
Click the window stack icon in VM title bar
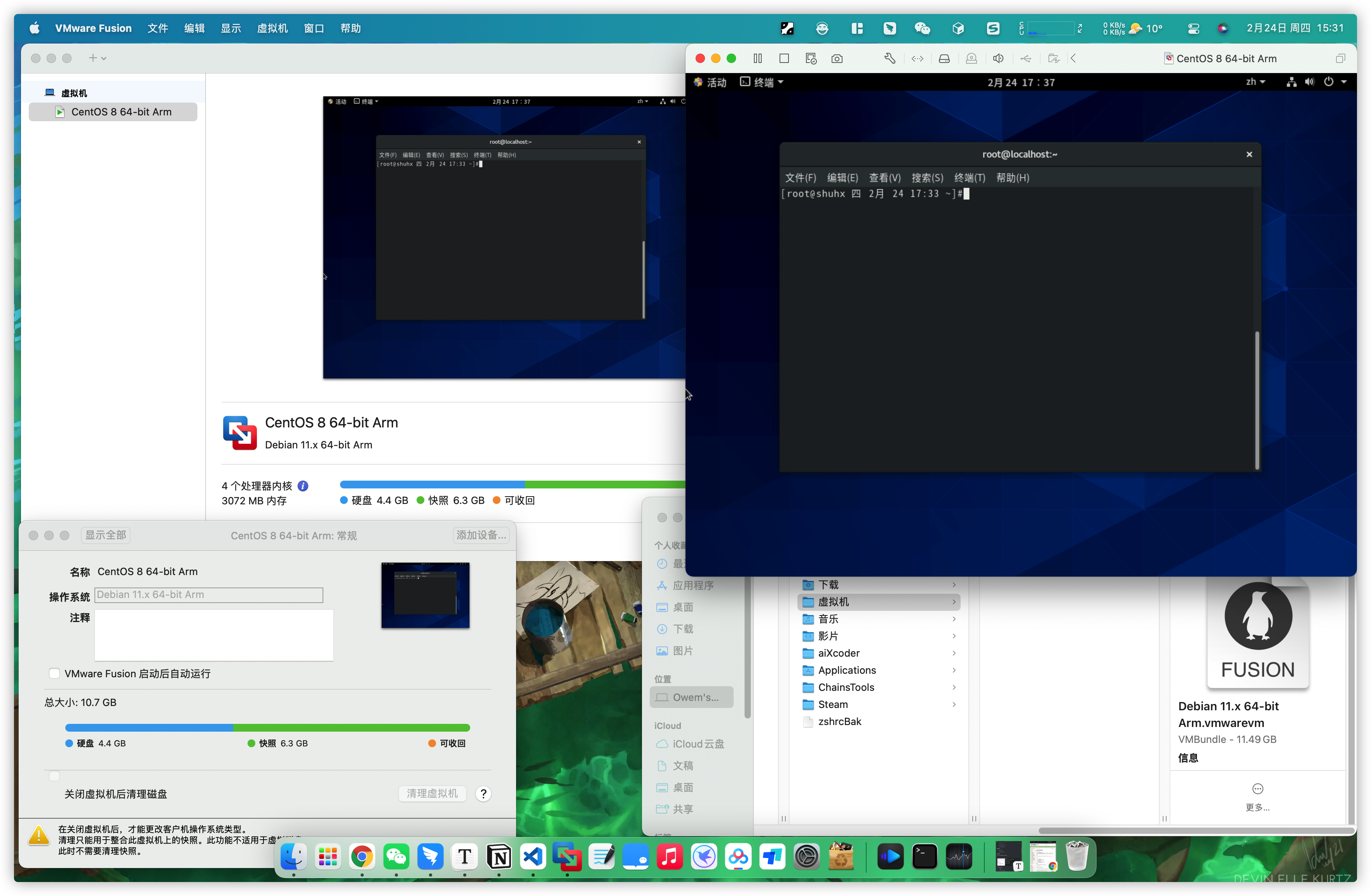pos(1340,58)
